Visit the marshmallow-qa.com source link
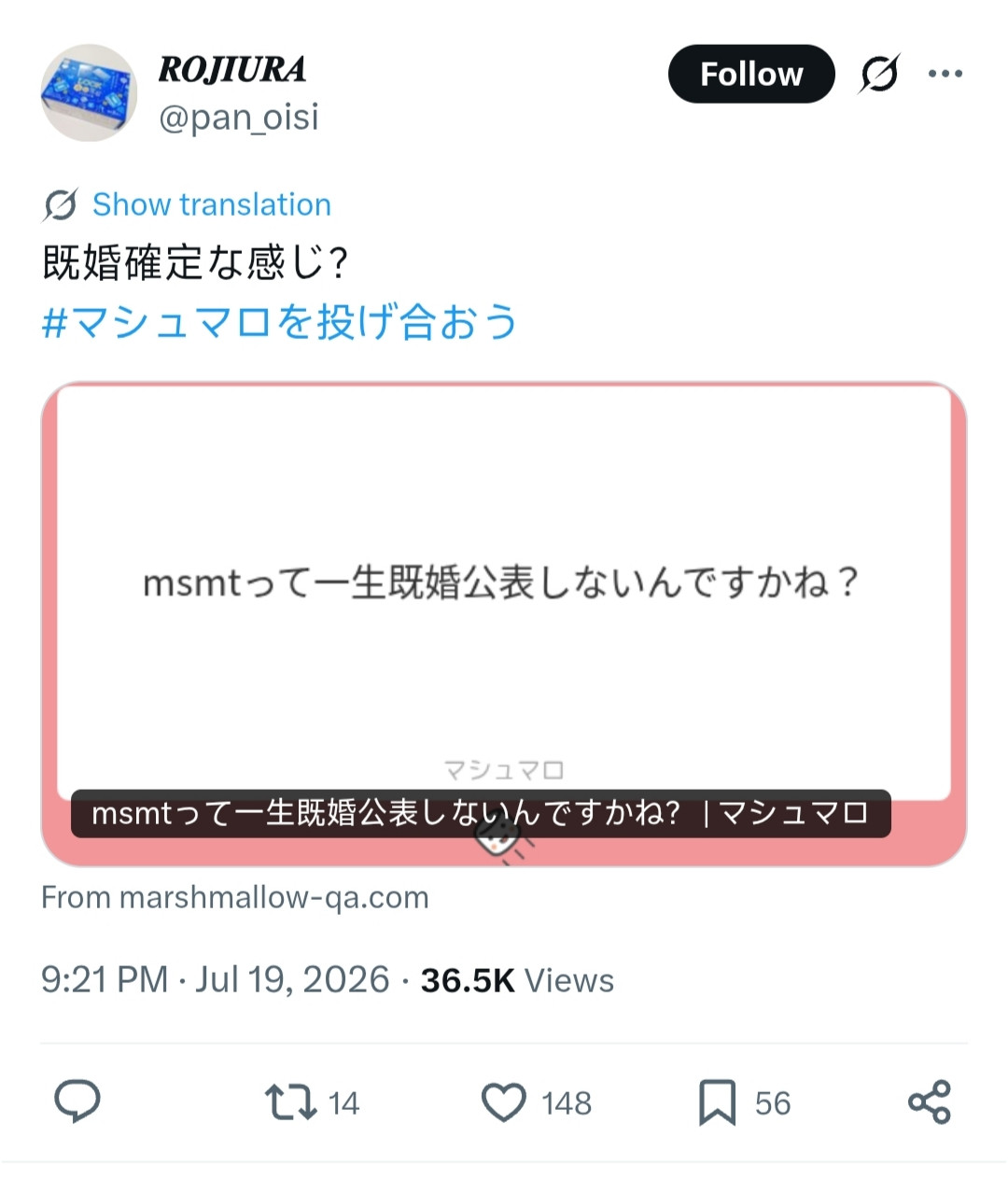Viewport: 1008px width, 1193px height. point(235,897)
